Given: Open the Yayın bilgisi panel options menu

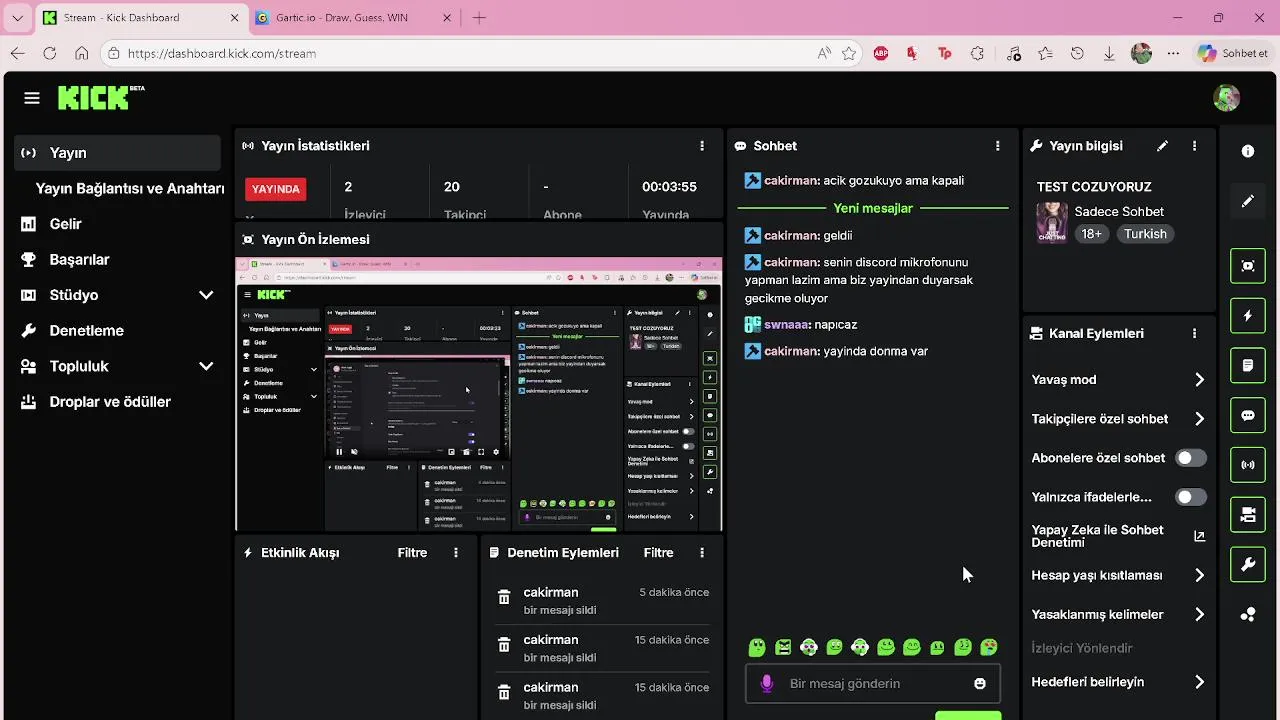Looking at the screenshot, I should point(1194,146).
